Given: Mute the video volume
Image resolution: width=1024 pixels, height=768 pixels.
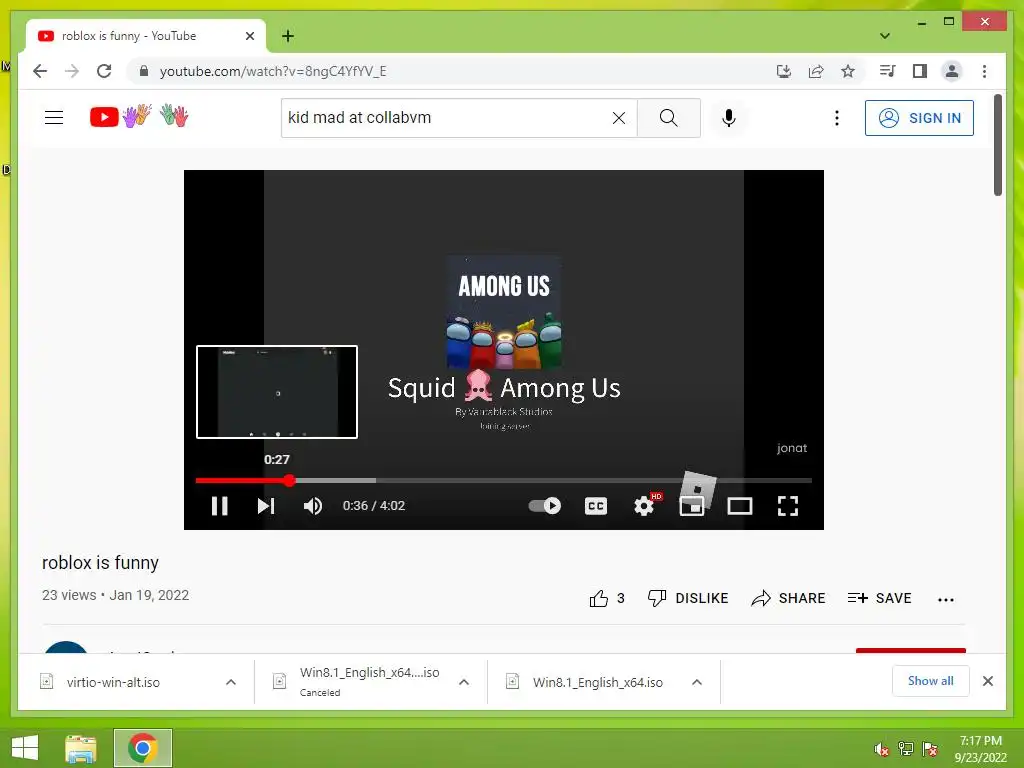Looking at the screenshot, I should point(313,506).
